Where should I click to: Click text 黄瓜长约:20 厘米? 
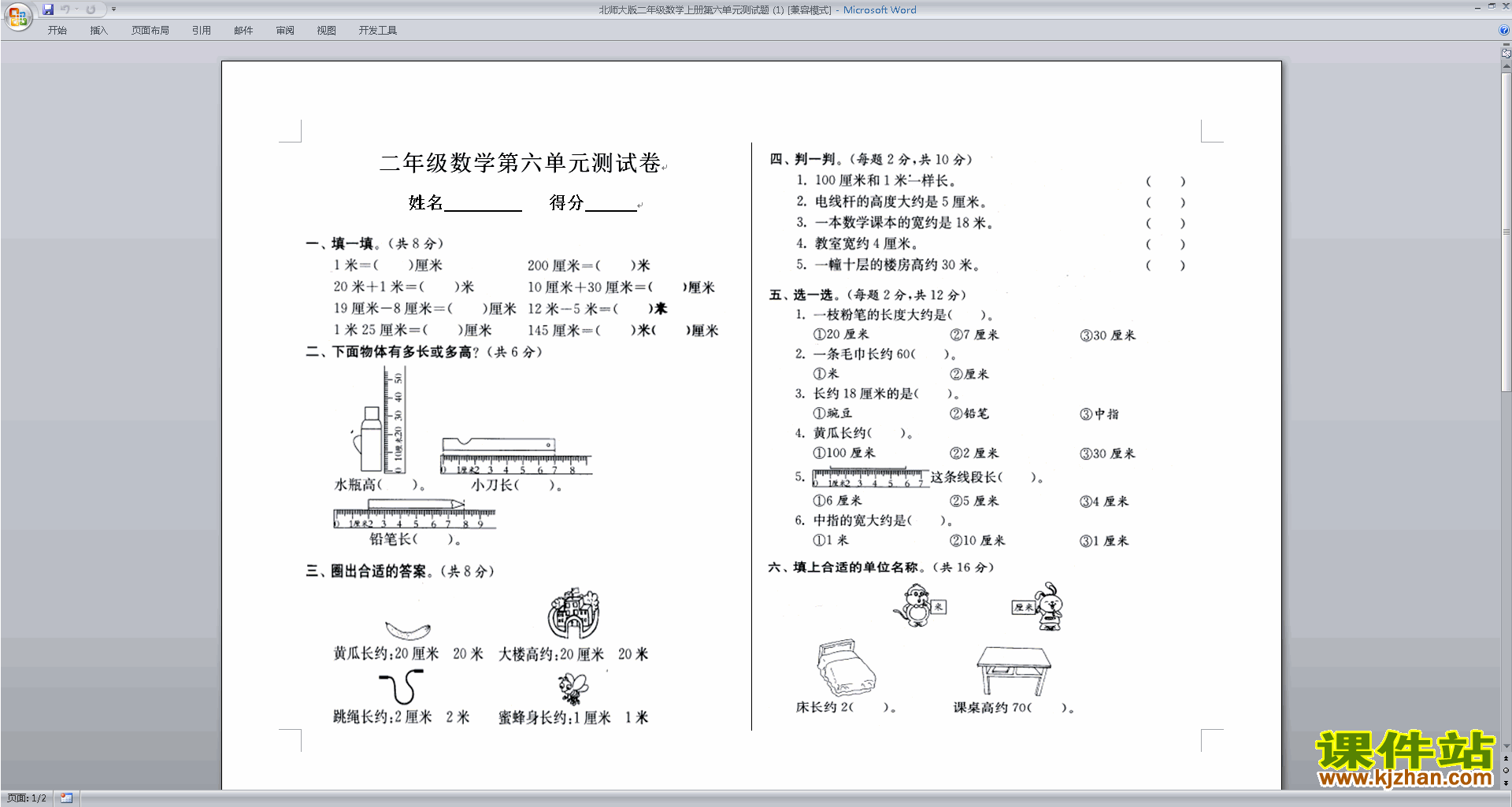[386, 654]
